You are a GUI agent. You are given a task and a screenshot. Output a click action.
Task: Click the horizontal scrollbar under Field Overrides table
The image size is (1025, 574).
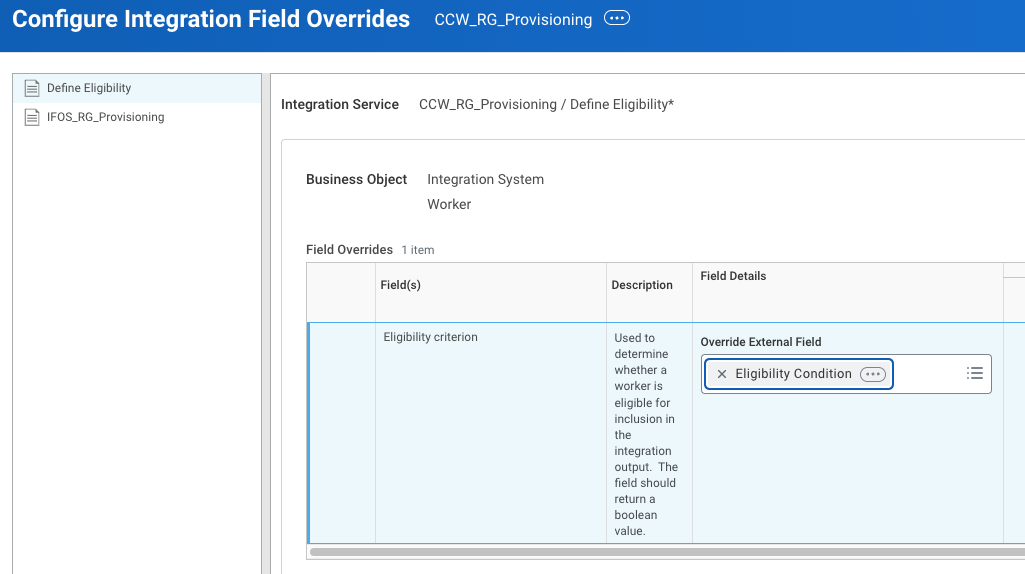(x=667, y=552)
